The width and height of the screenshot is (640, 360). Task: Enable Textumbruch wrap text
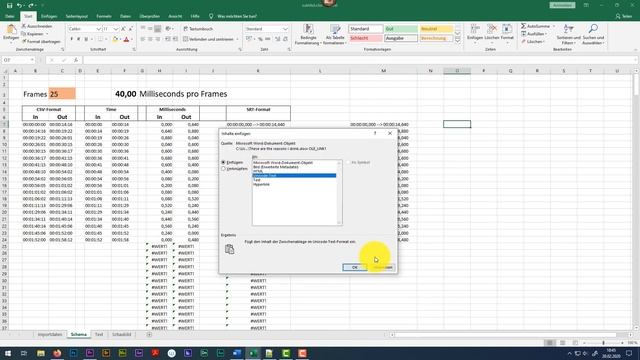point(198,29)
